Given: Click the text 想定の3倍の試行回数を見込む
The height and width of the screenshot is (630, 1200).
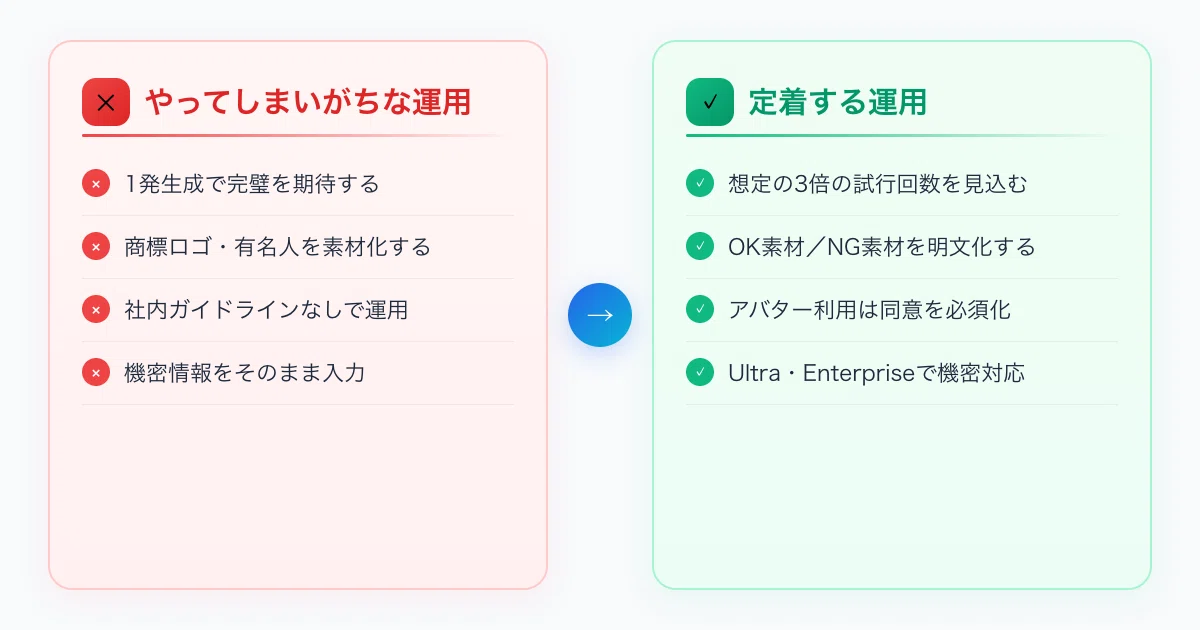Looking at the screenshot, I should [878, 184].
